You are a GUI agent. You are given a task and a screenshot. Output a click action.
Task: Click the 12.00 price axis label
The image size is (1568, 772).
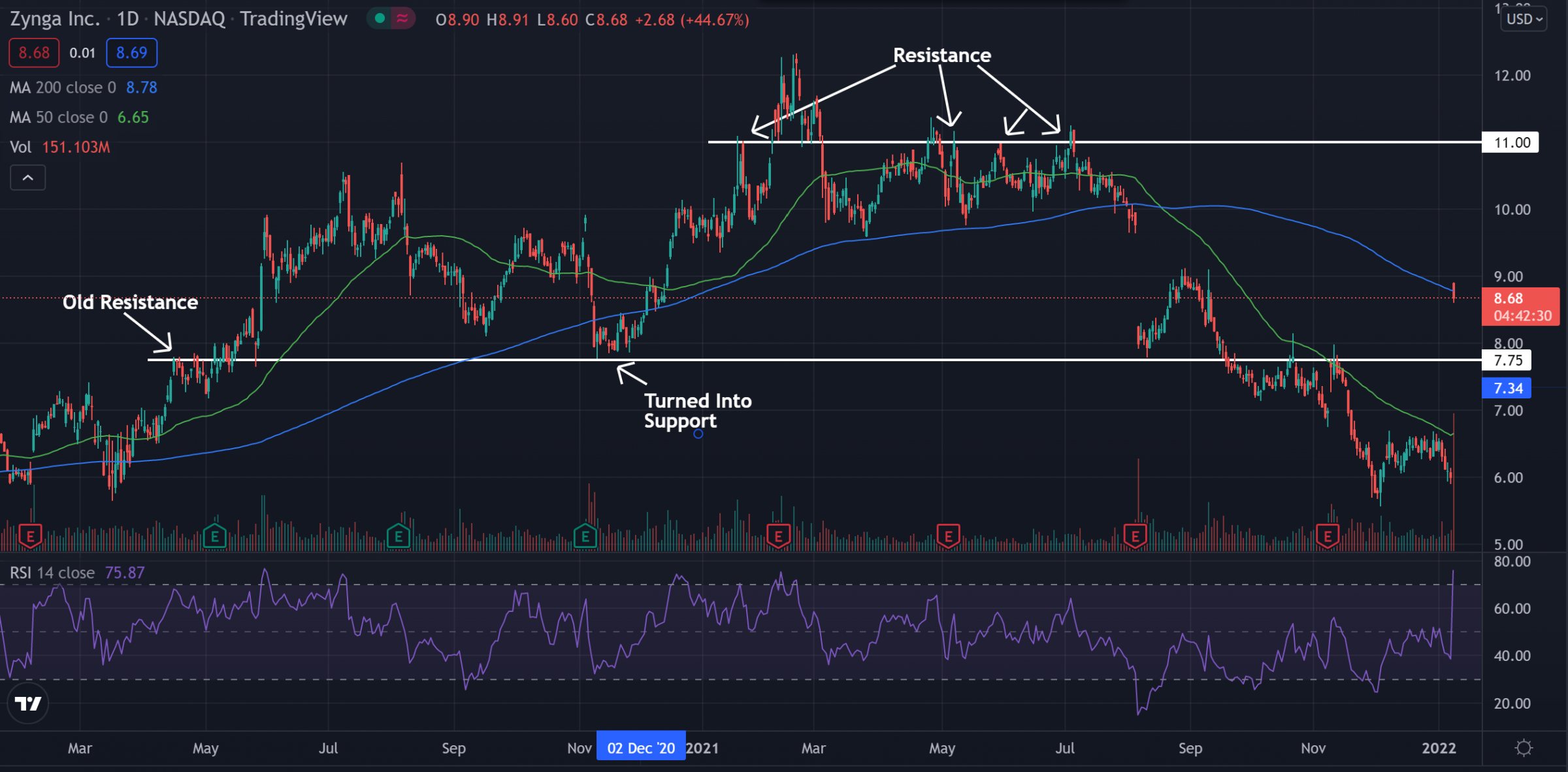coord(1512,76)
